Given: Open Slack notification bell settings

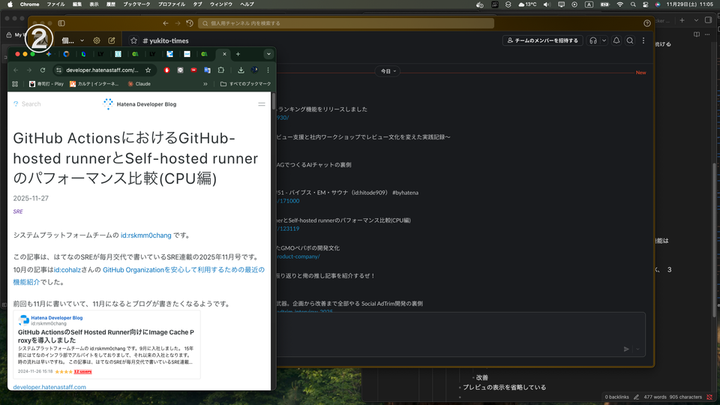Looking at the screenshot, I should click(617, 40).
